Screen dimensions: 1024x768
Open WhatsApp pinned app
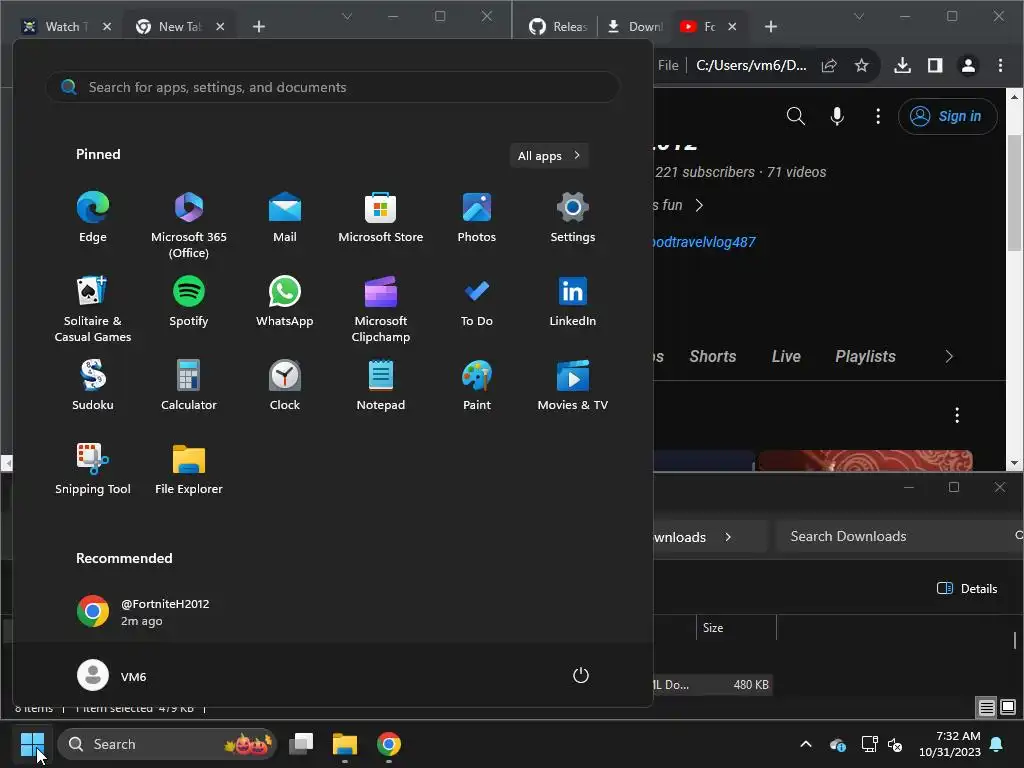click(x=285, y=302)
